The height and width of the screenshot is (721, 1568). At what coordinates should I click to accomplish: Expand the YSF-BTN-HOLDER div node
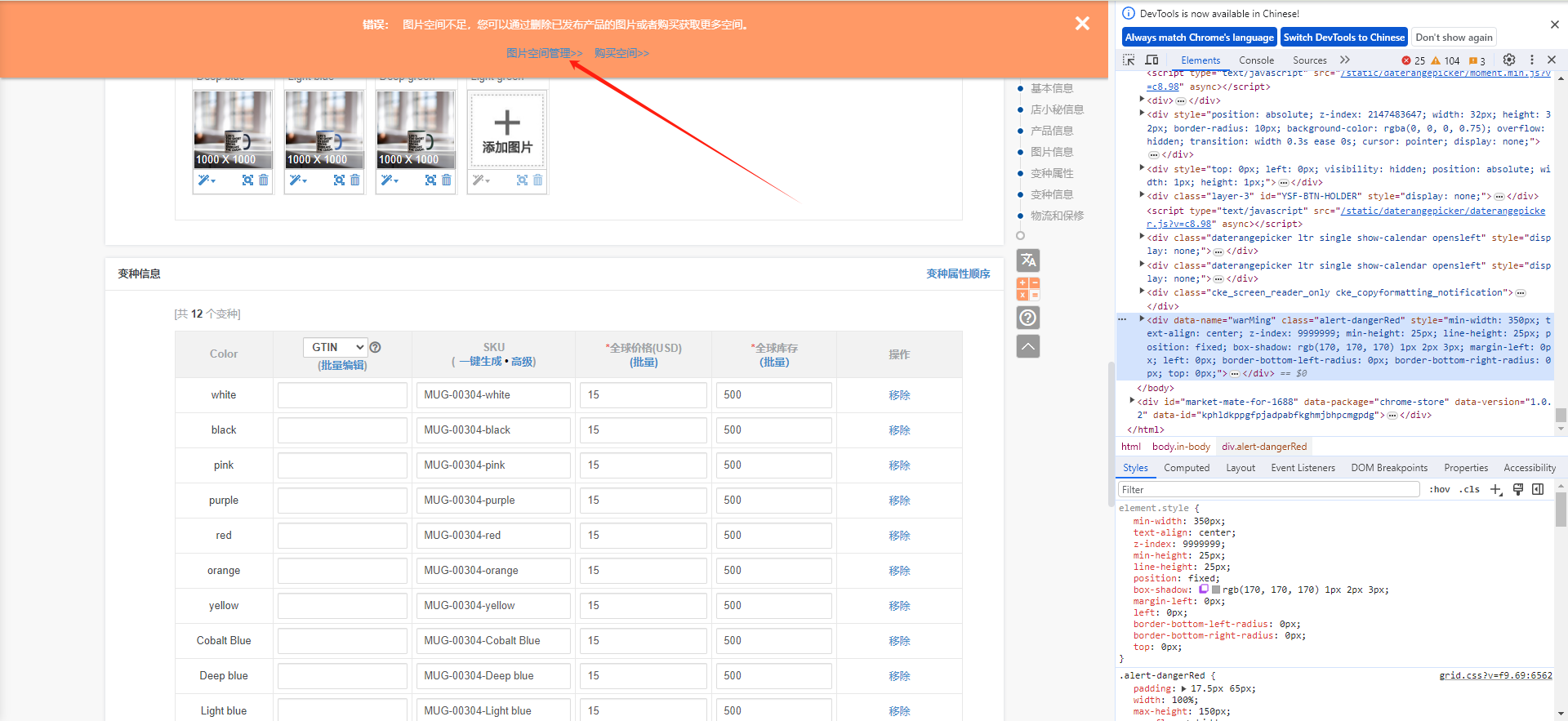[x=1142, y=196]
